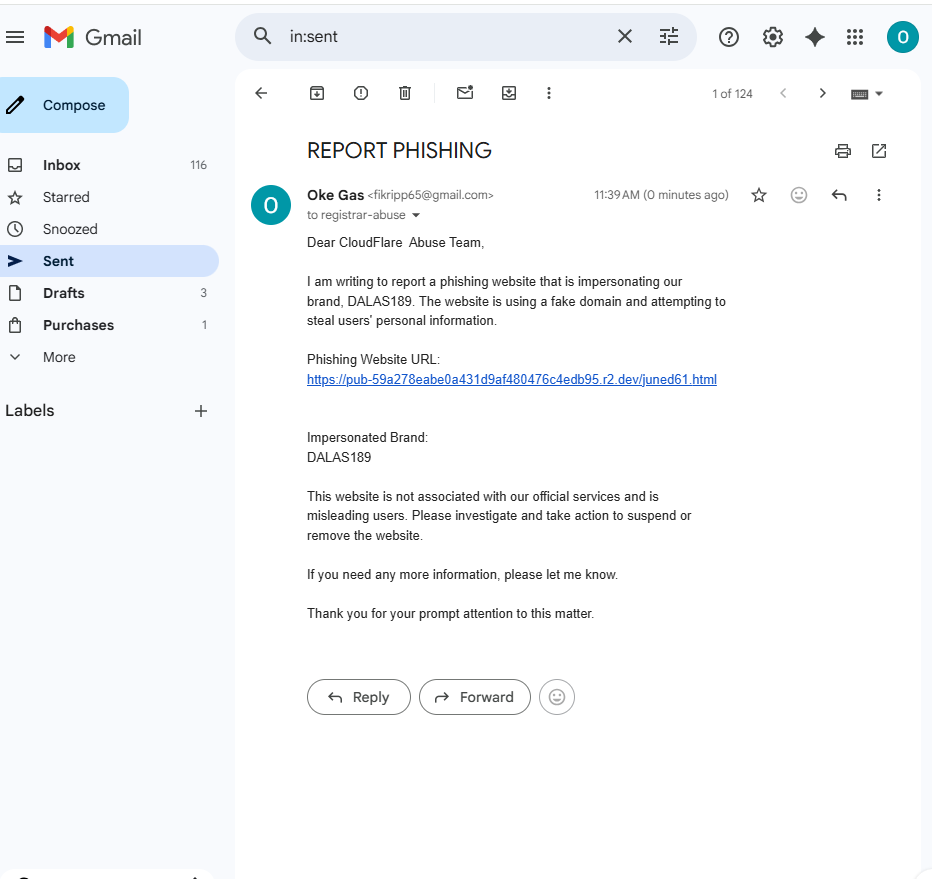Open the main menu hamburger icon
Image resolution: width=932 pixels, height=879 pixels.
point(15,37)
